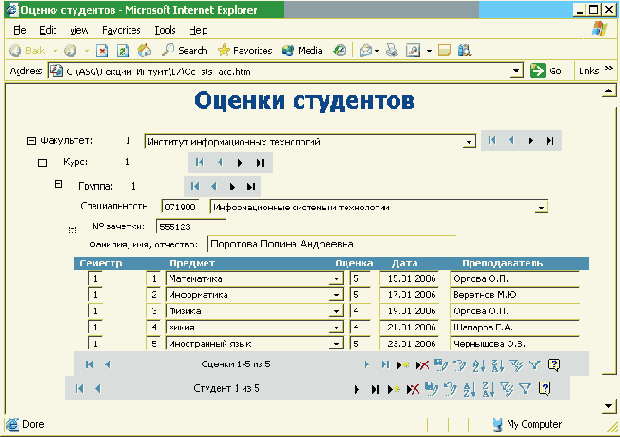Click delete record icon in Студент navigation bar
The width and height of the screenshot is (620, 437).
point(411,388)
